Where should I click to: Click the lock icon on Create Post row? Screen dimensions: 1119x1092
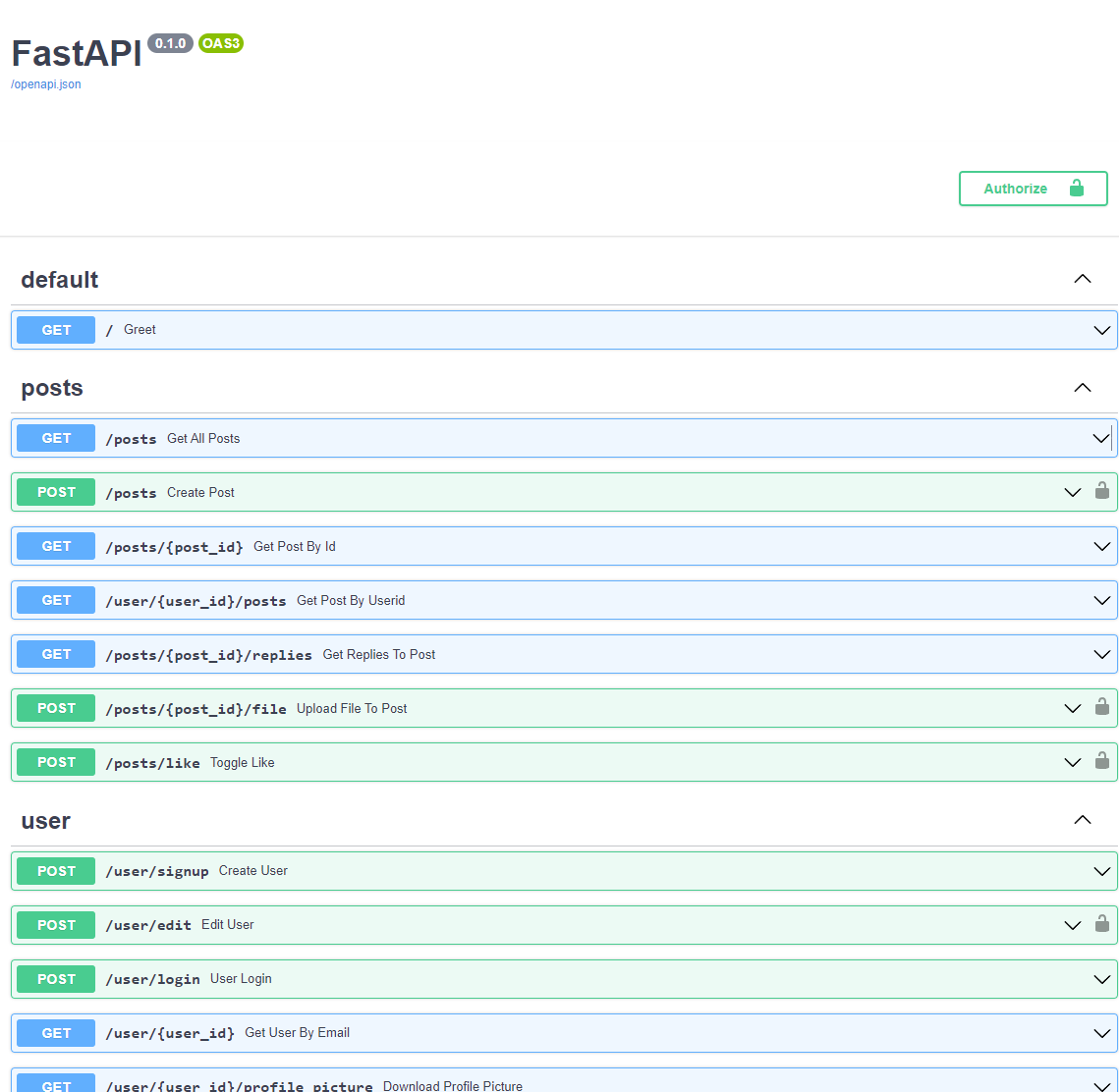[1102, 491]
